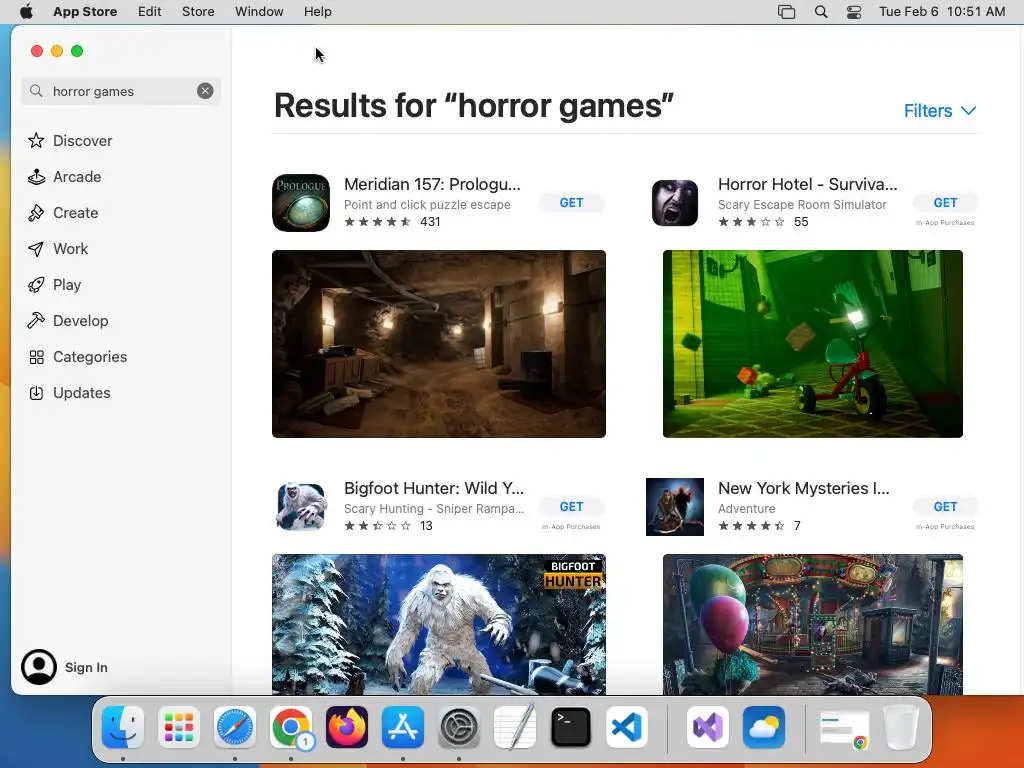Open New York Mysteries app icon
This screenshot has height=768, width=1024.
coord(675,506)
